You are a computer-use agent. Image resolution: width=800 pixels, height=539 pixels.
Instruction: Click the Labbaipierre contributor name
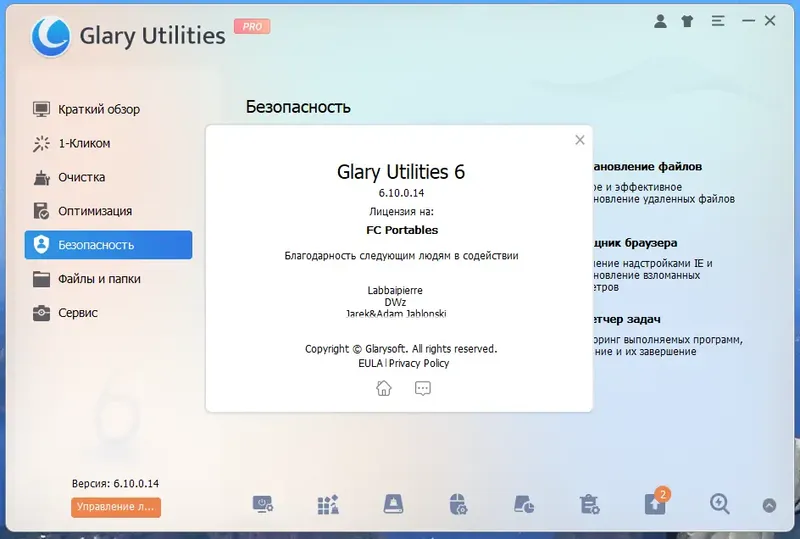(395, 290)
